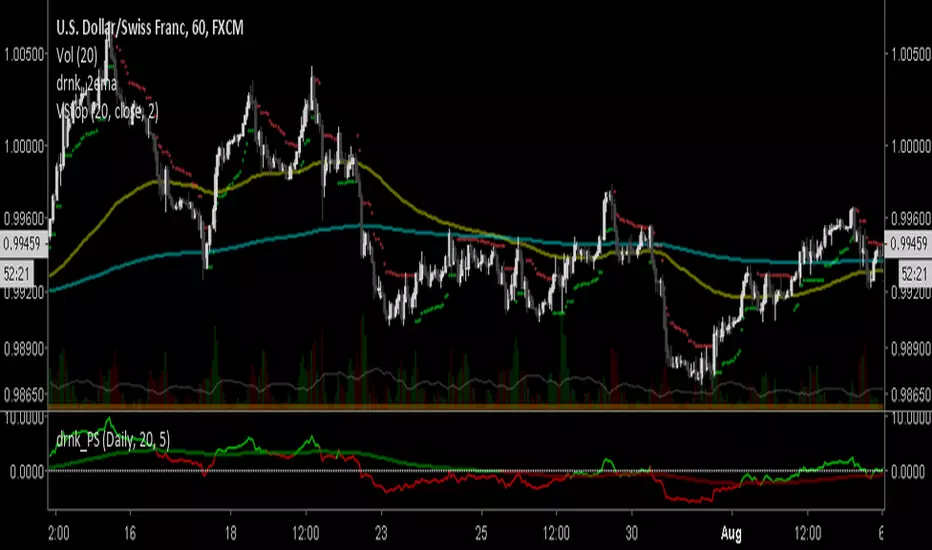Click 1.00500 on the right price axis

[910, 55]
